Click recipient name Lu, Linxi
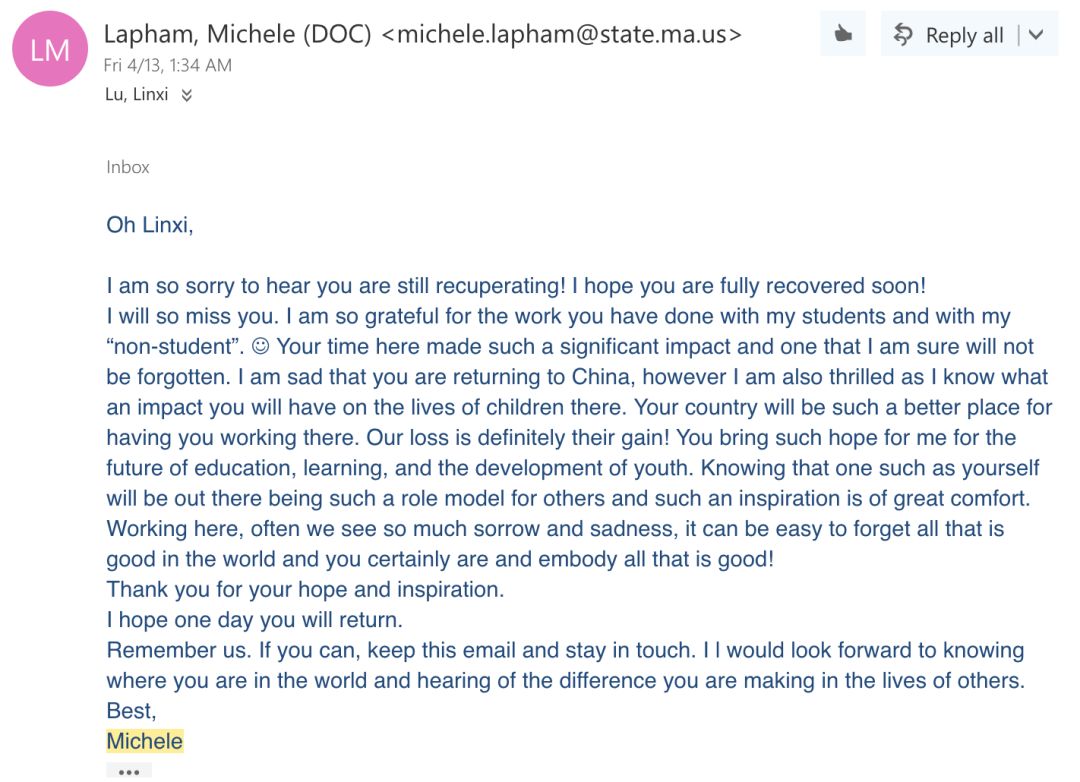The height and width of the screenshot is (782, 1080). click(136, 94)
